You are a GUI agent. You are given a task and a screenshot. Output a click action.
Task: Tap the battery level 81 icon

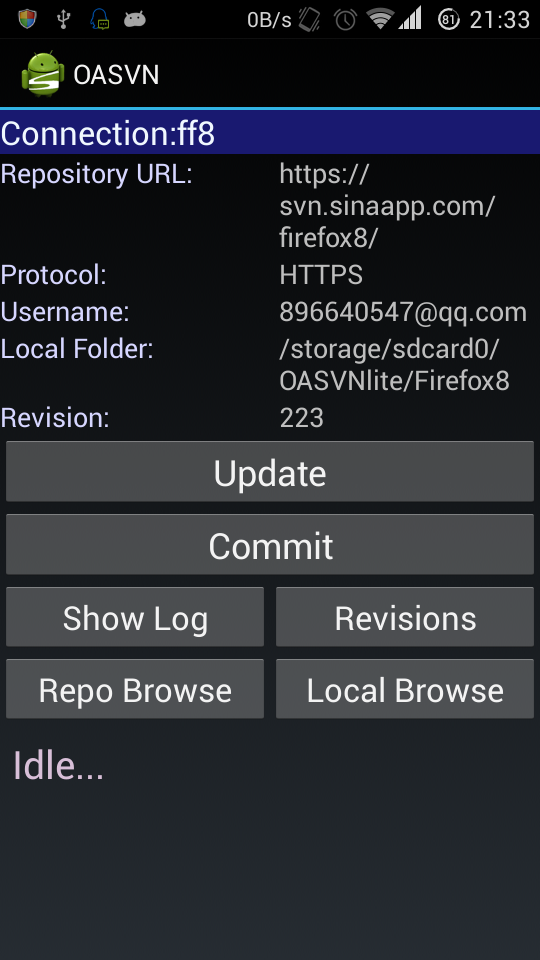click(x=449, y=20)
